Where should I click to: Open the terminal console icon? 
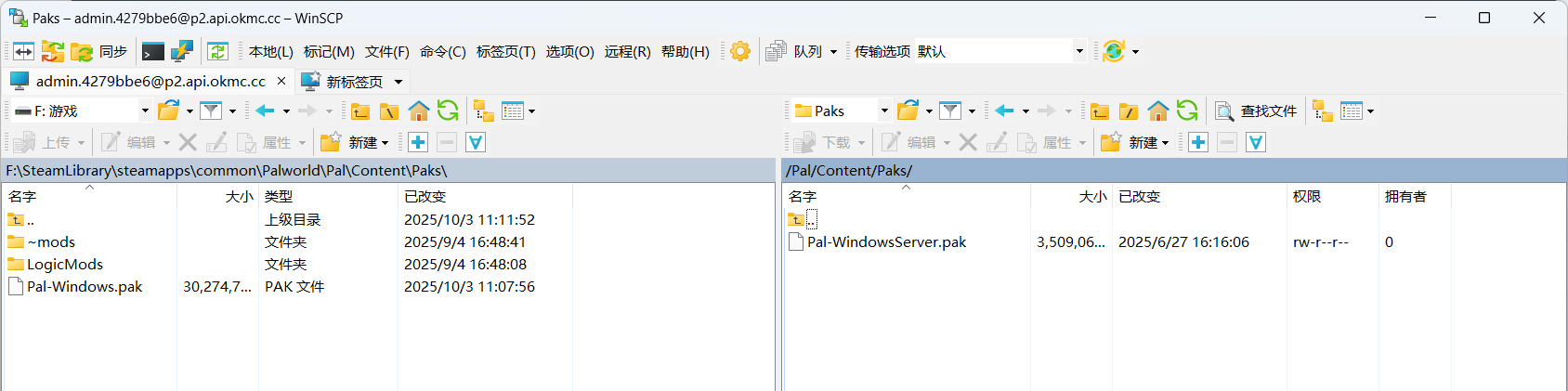point(153,52)
